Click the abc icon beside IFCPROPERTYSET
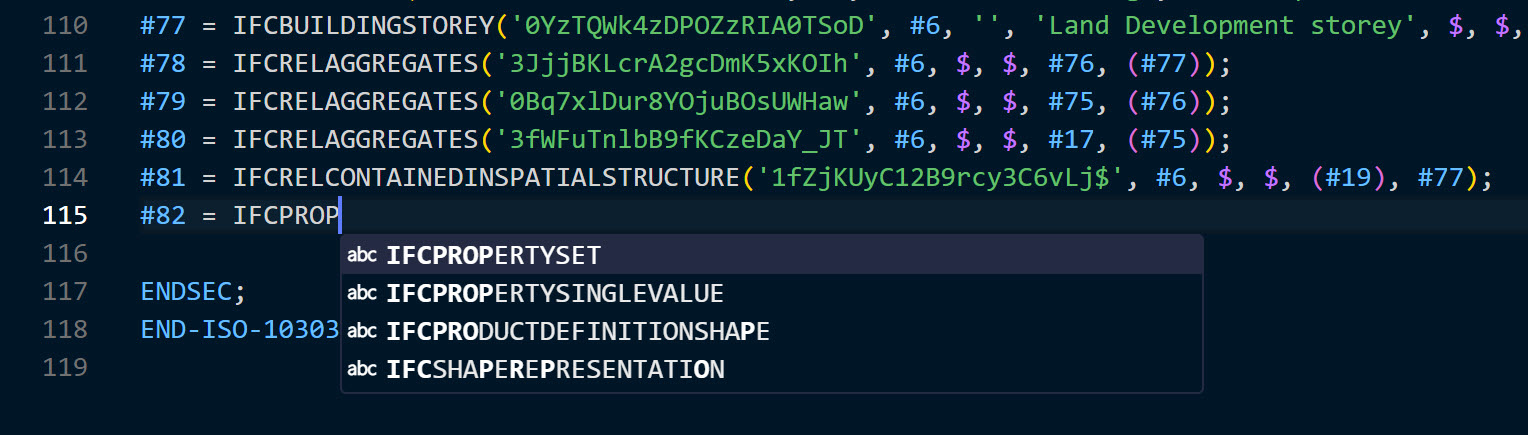This screenshot has height=435, width=1528. (x=362, y=255)
